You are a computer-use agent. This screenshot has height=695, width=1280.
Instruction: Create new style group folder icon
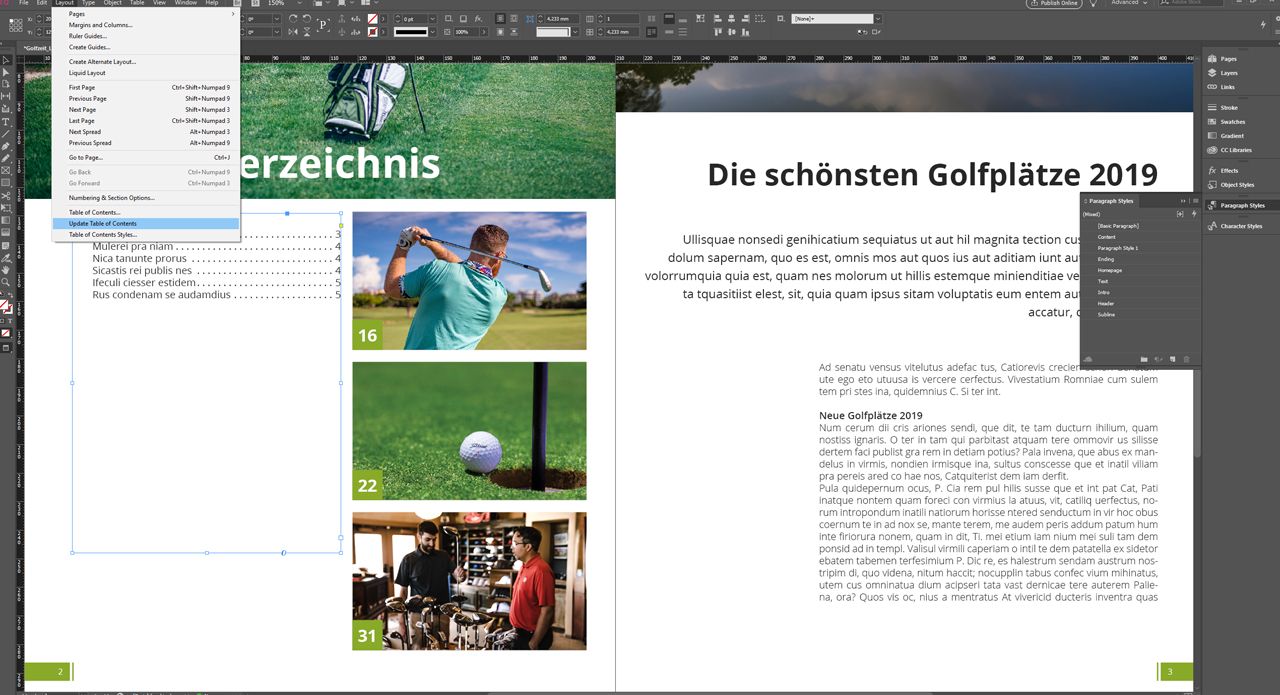point(1144,359)
